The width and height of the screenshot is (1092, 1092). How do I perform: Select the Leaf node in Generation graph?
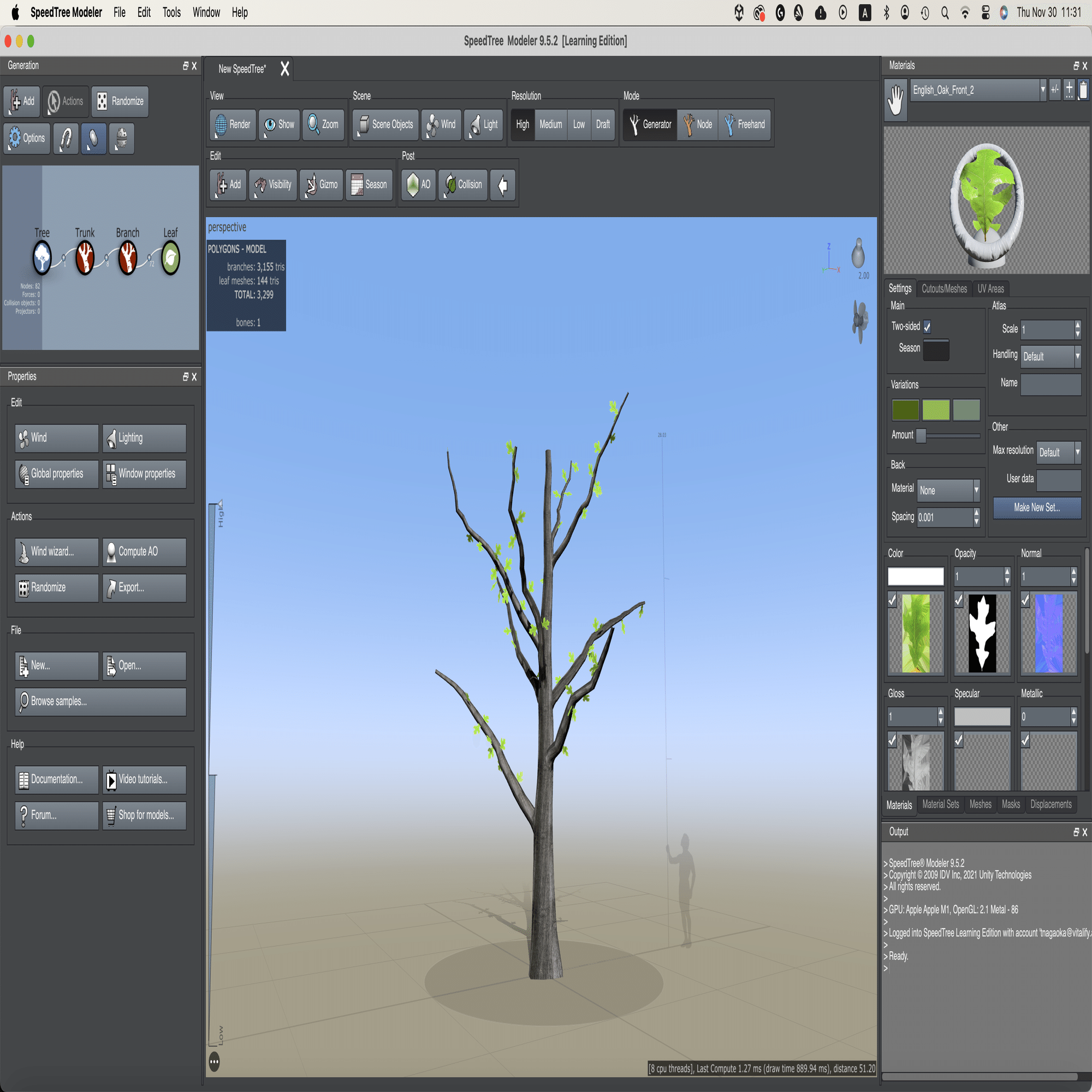point(170,258)
